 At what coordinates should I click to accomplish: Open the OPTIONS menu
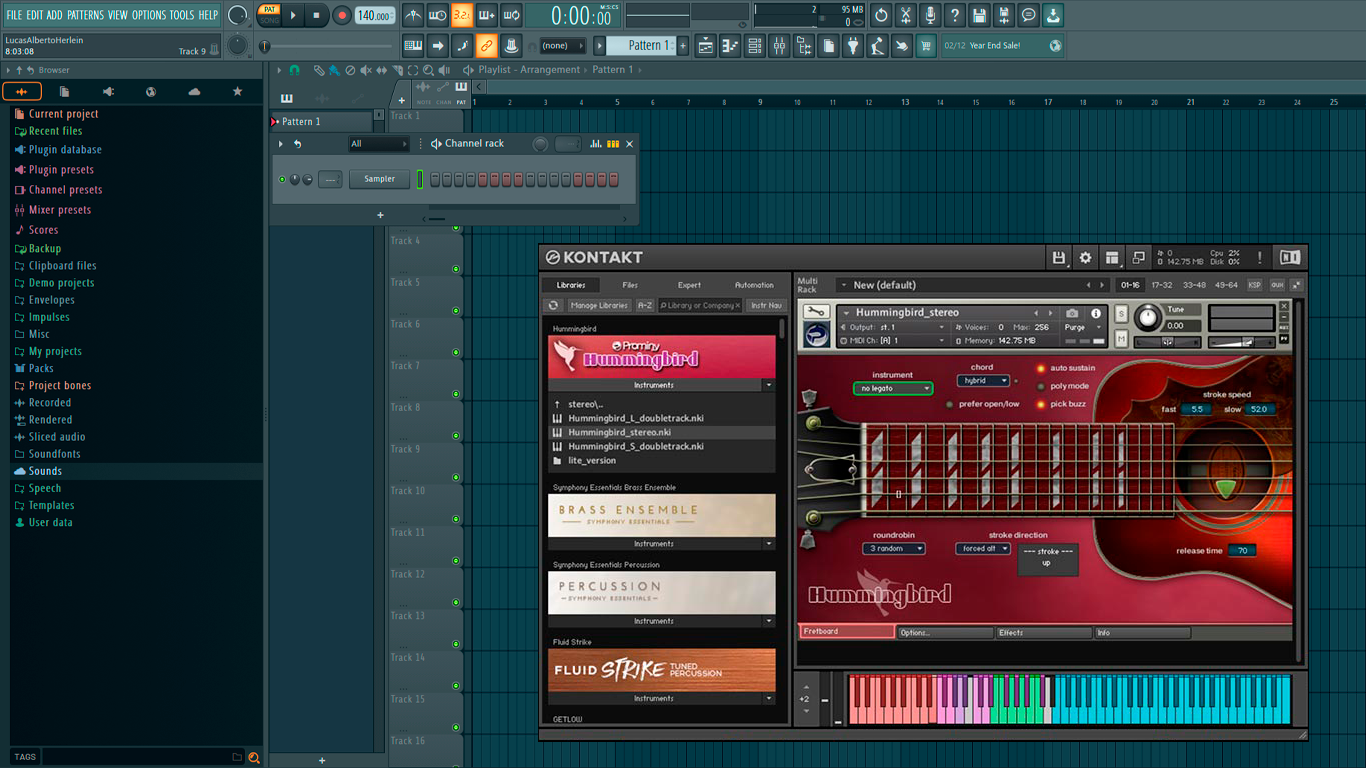[x=149, y=15]
